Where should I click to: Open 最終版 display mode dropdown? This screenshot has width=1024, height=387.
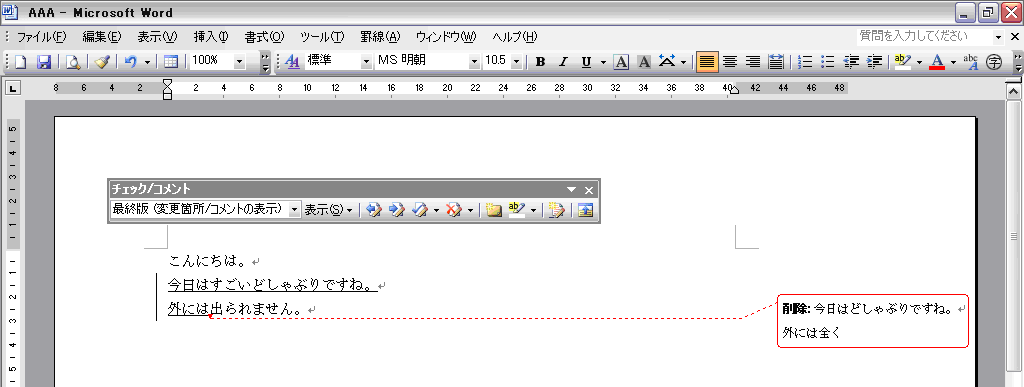[295, 209]
